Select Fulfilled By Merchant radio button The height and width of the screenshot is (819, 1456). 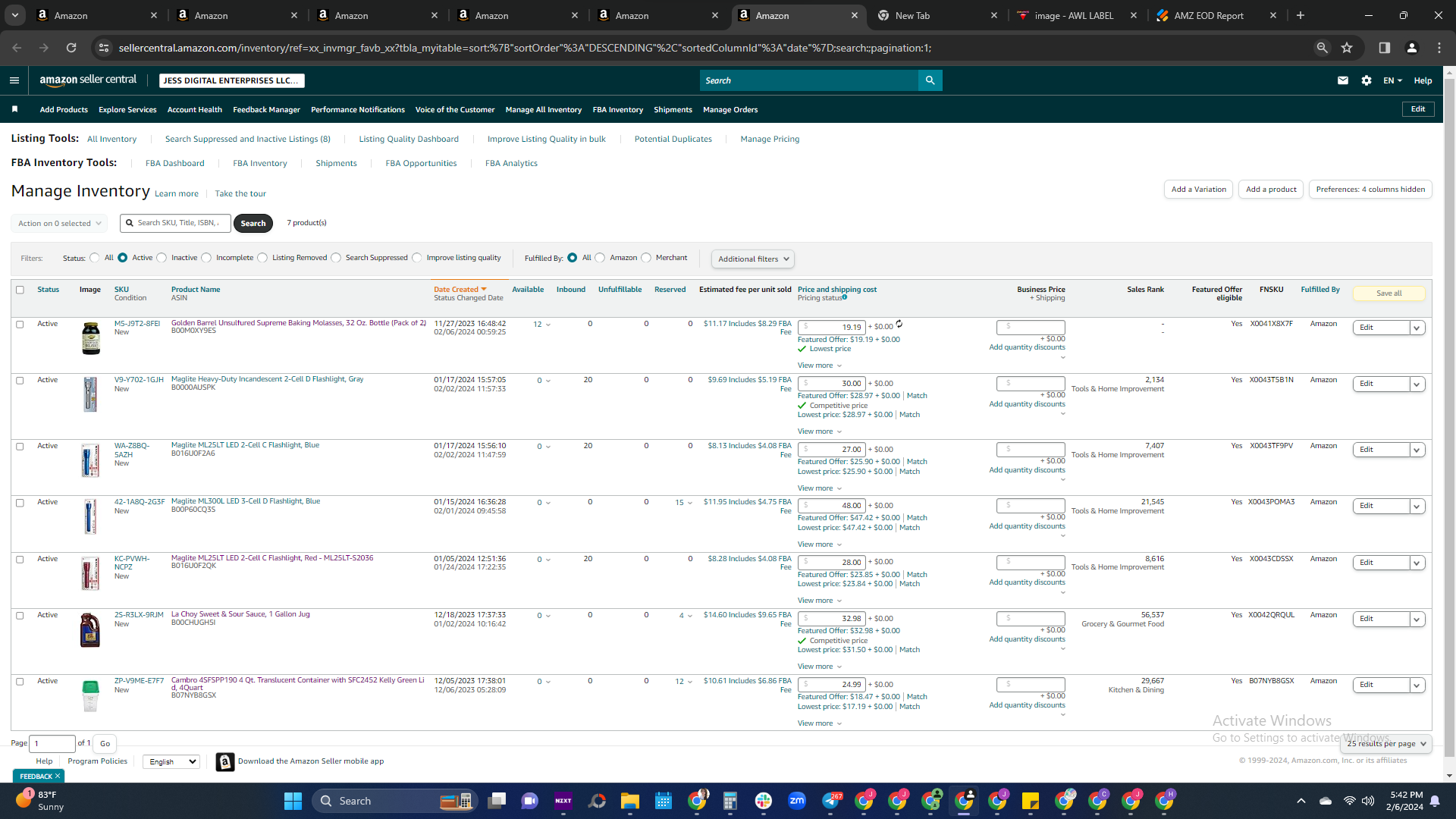646,258
